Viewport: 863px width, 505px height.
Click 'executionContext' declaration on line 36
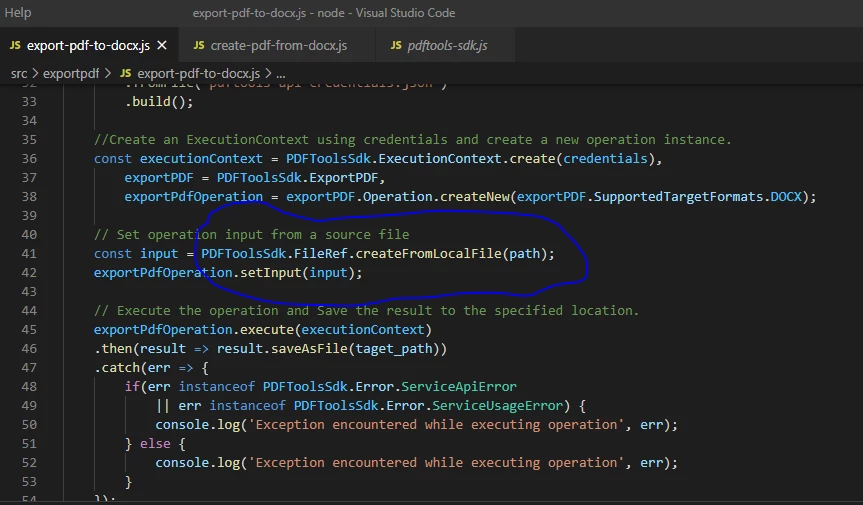(201, 159)
